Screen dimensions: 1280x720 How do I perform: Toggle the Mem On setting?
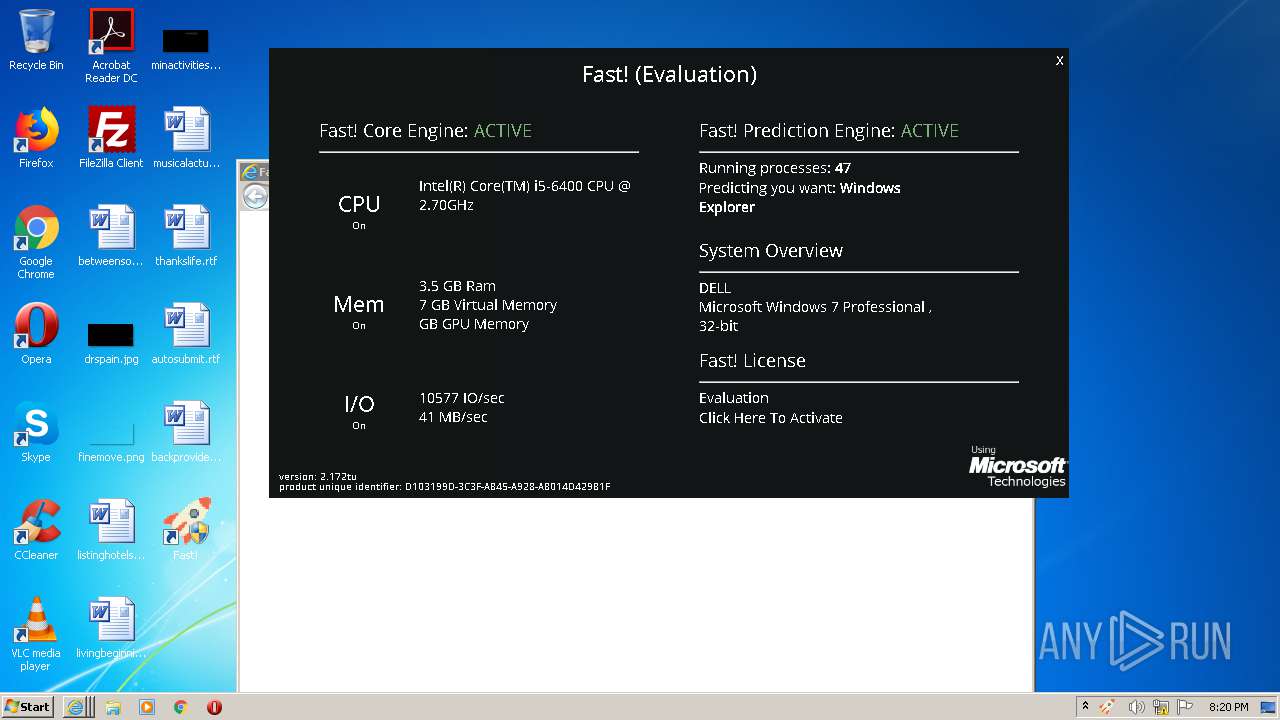click(x=359, y=326)
